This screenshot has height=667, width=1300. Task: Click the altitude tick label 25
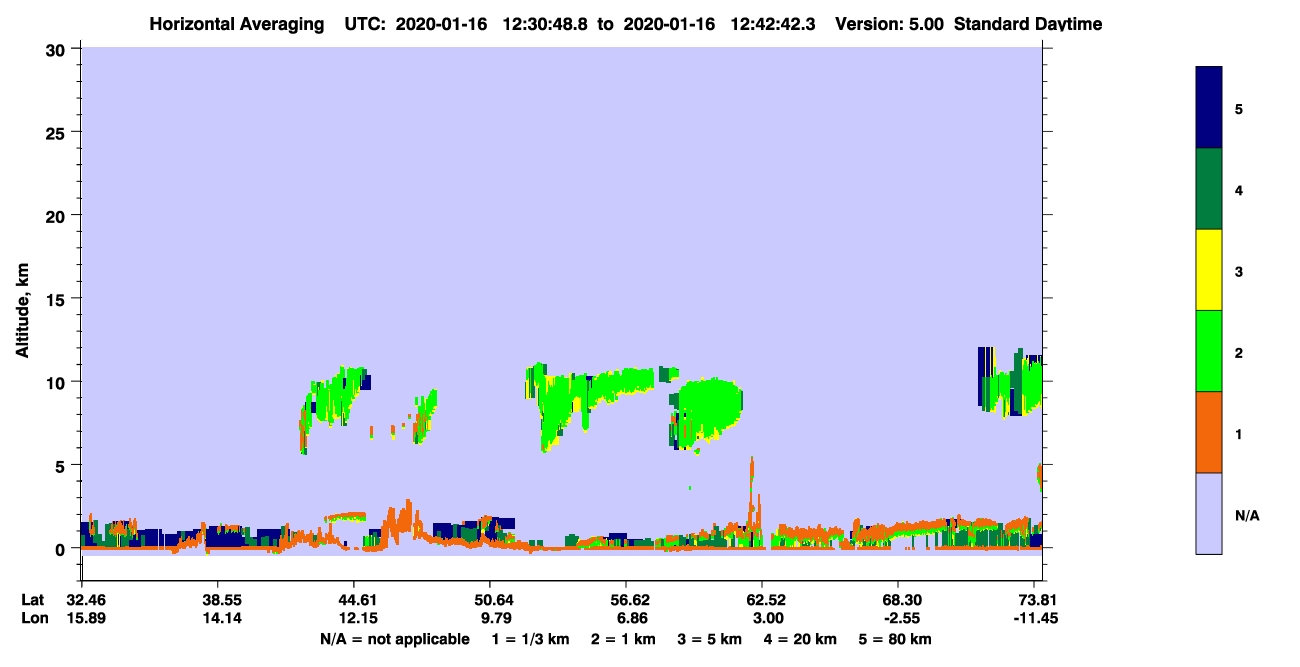(58, 132)
